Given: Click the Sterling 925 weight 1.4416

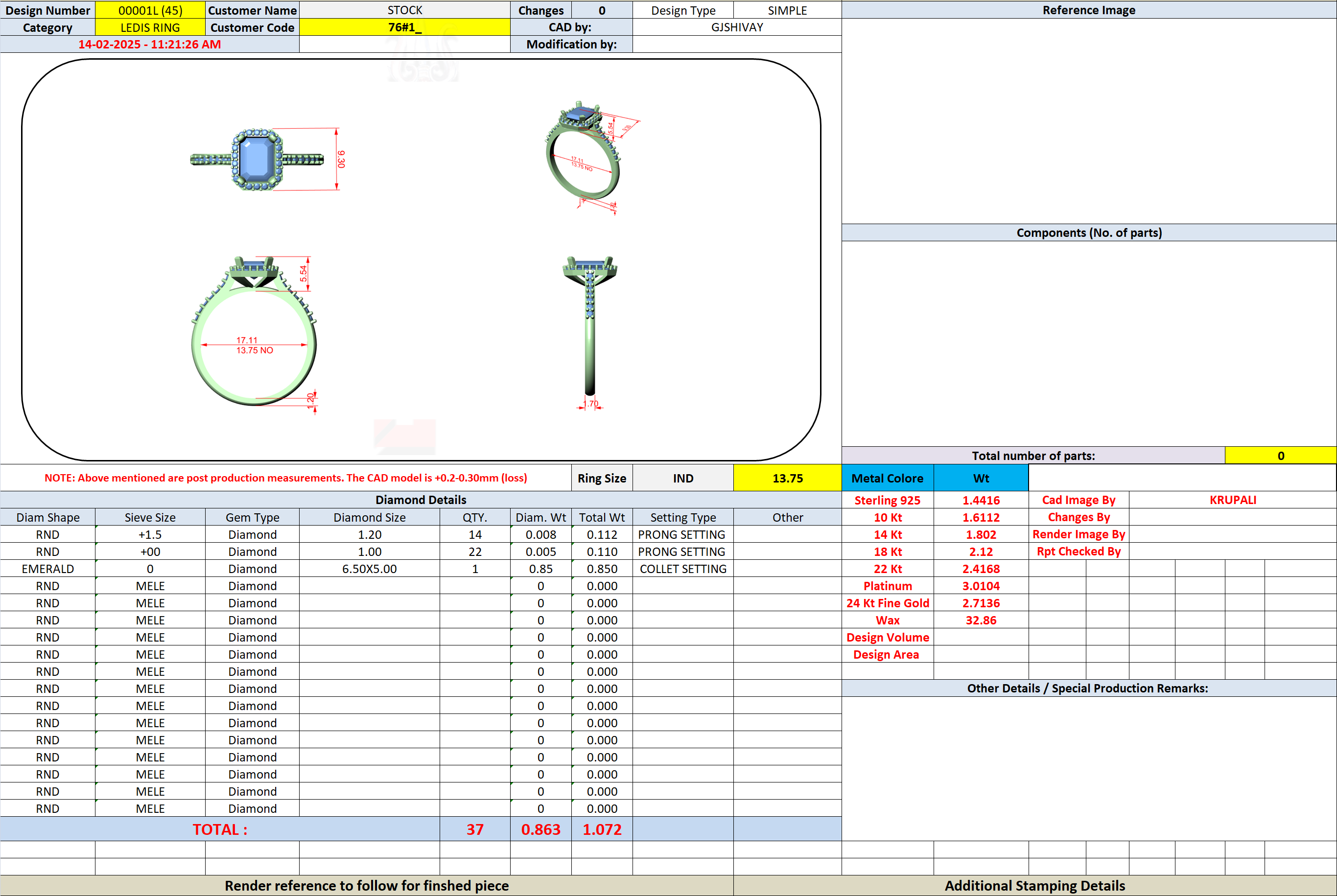Looking at the screenshot, I should tap(981, 500).
